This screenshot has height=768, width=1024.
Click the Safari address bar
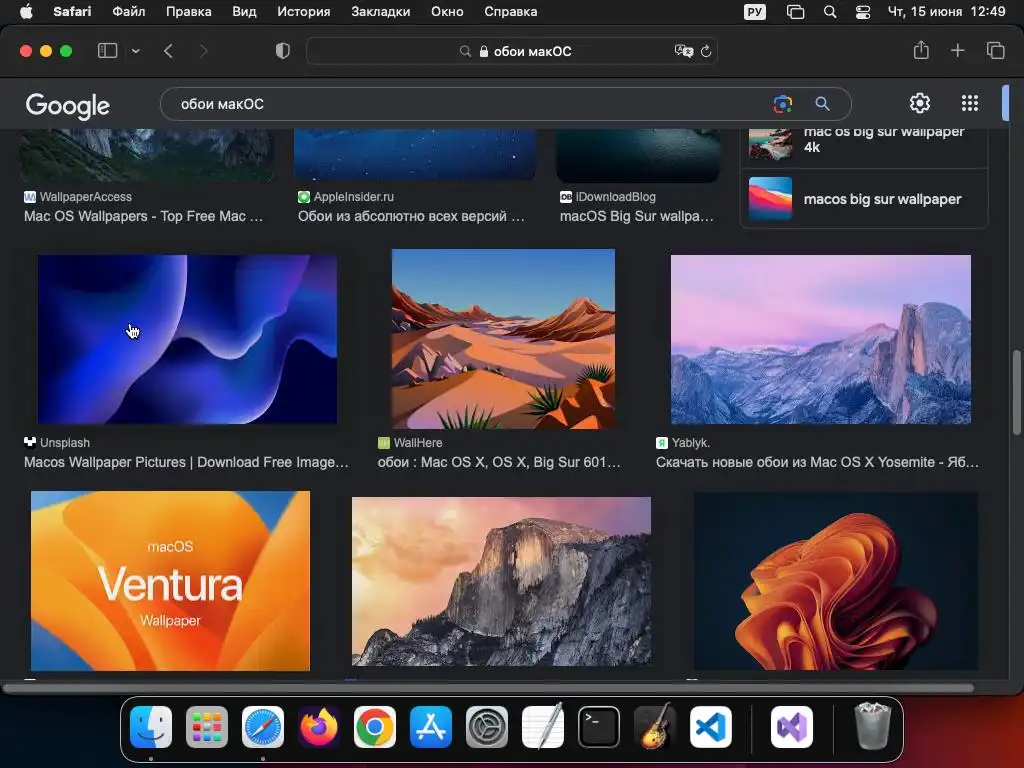click(512, 51)
